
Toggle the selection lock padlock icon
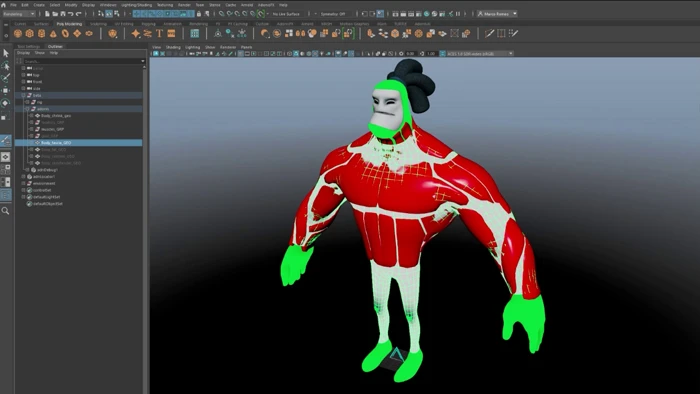click(199, 14)
